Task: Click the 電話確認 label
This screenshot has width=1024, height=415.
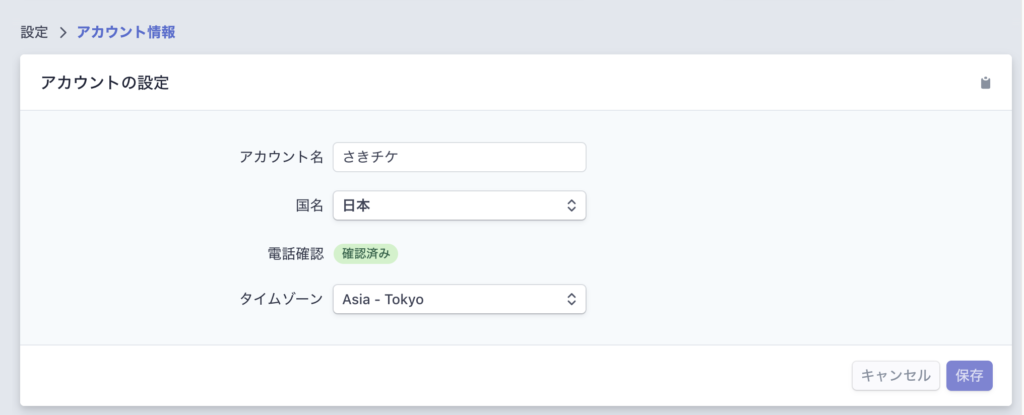Action: (296, 254)
